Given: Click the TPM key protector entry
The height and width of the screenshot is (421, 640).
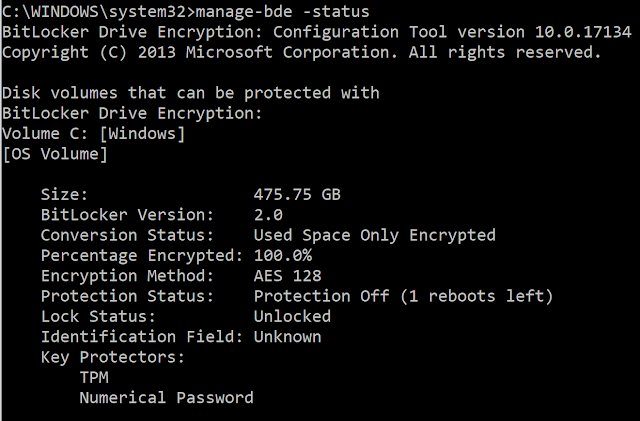Looking at the screenshot, I should (95, 378).
